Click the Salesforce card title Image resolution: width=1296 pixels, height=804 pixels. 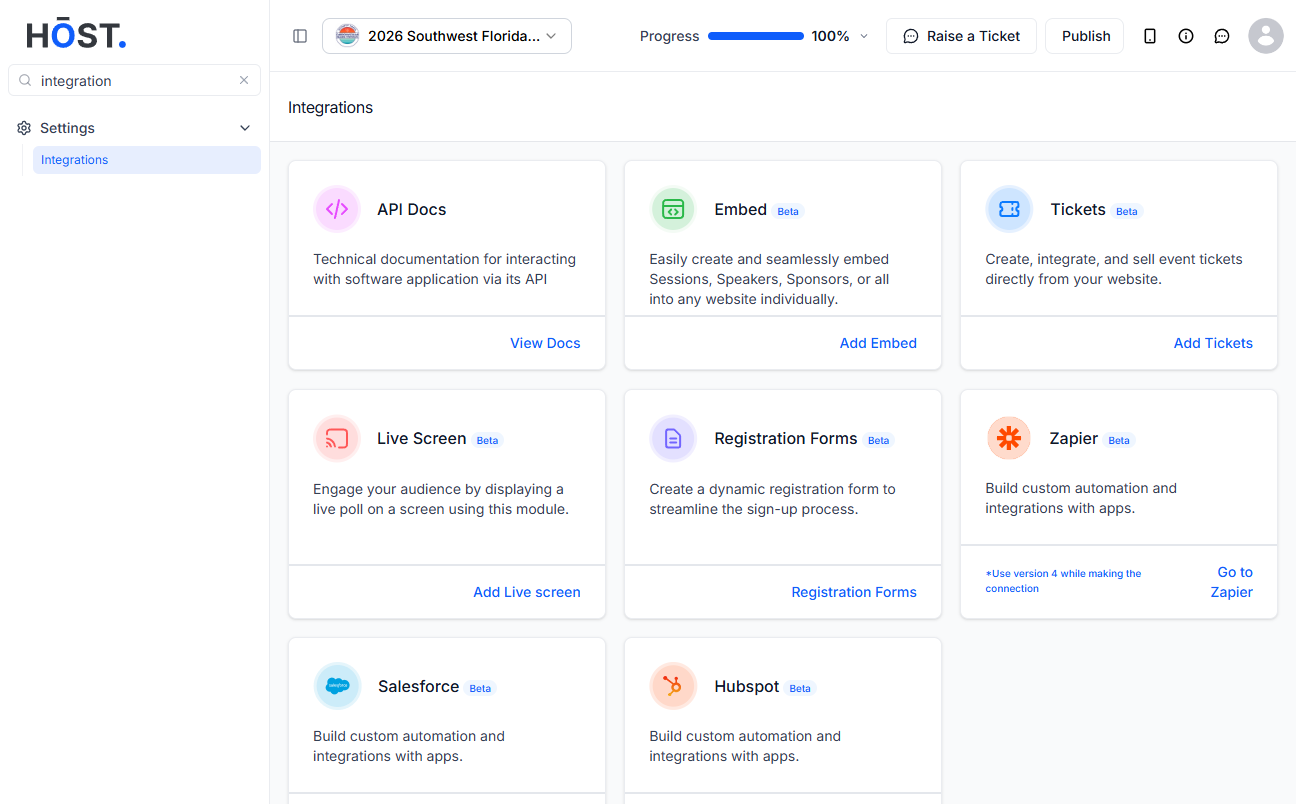[418, 686]
